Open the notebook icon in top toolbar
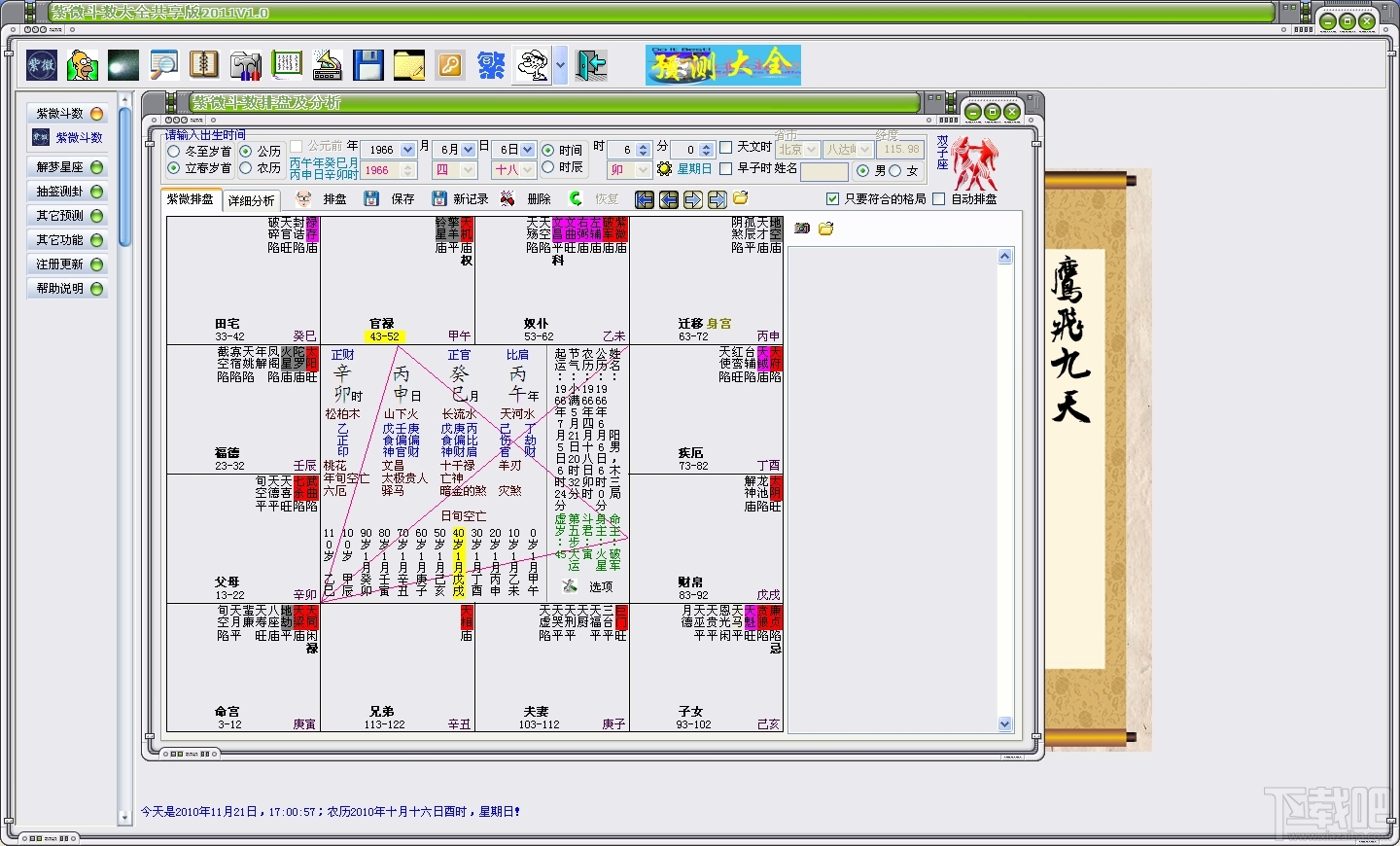Screen dimensions: 1400x846 [204, 65]
